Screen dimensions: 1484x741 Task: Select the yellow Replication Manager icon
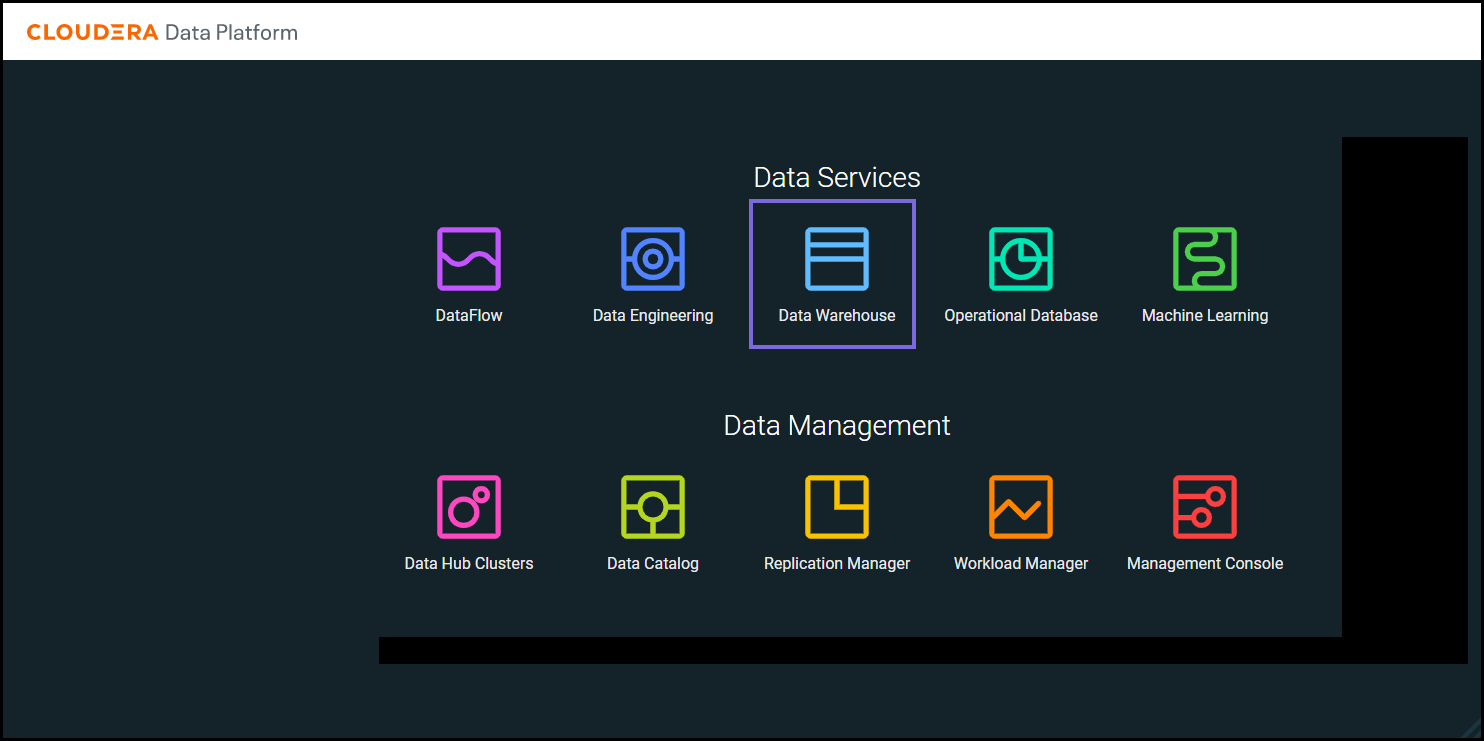[837, 507]
